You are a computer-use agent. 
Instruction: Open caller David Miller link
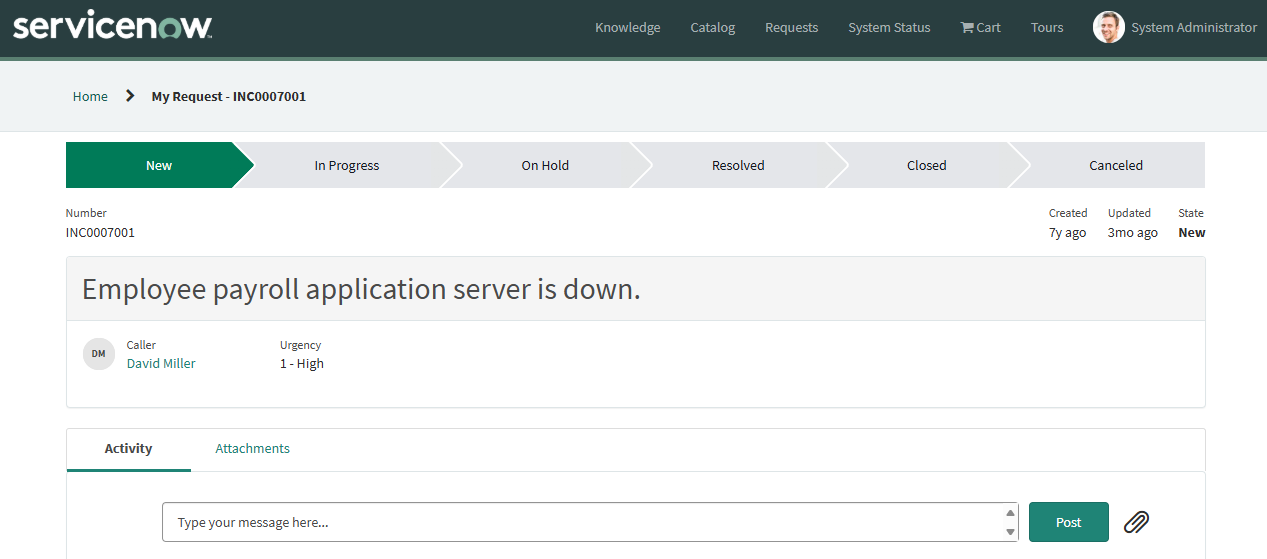tap(161, 363)
